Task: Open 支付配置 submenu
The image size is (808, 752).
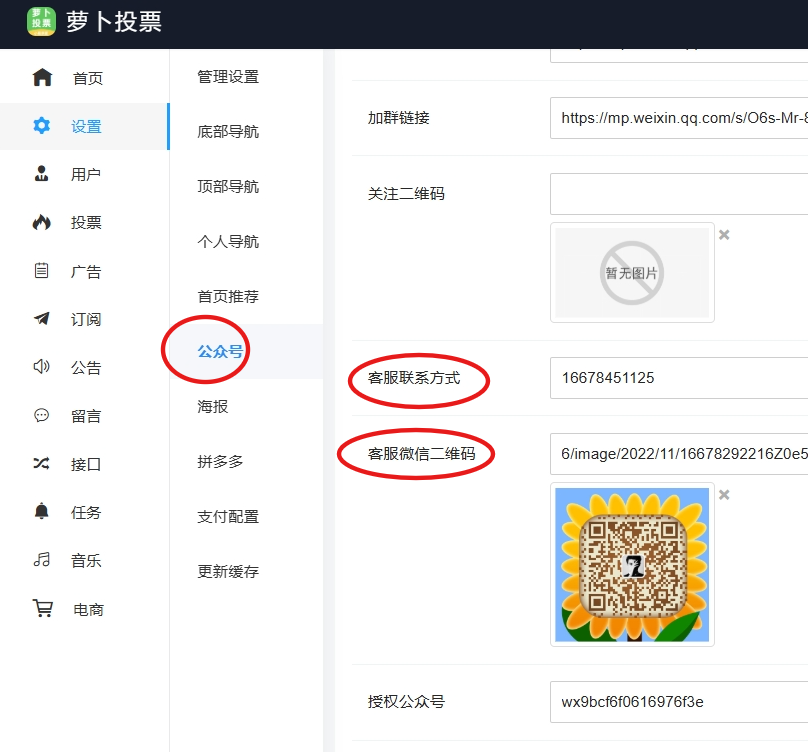Action: click(x=228, y=516)
